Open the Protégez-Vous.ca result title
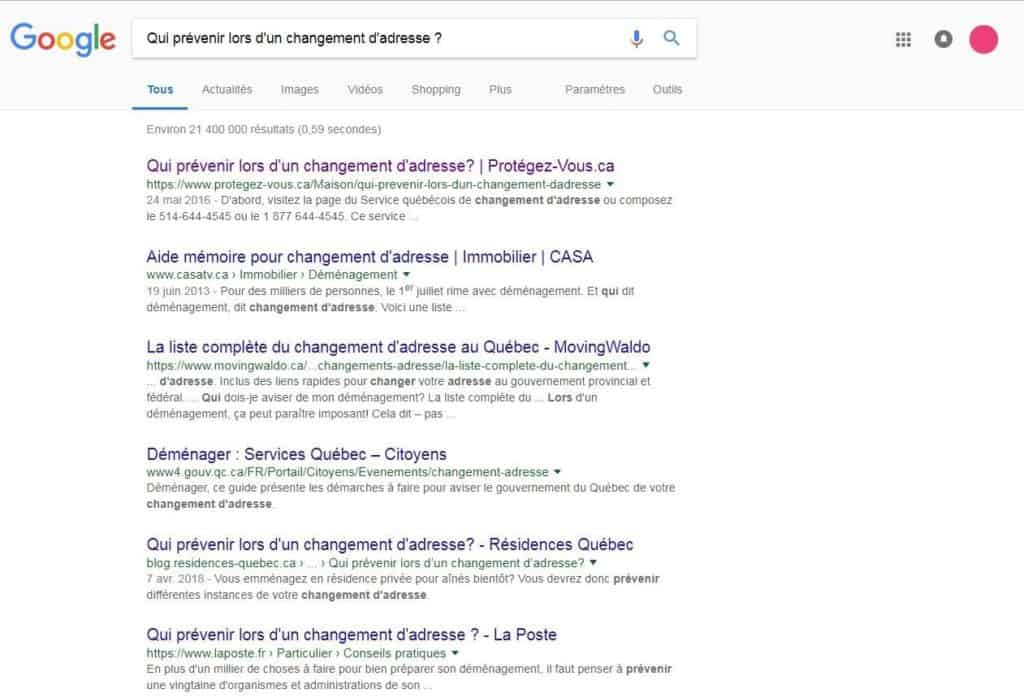Viewport: 1024px width, 698px height. [x=380, y=166]
